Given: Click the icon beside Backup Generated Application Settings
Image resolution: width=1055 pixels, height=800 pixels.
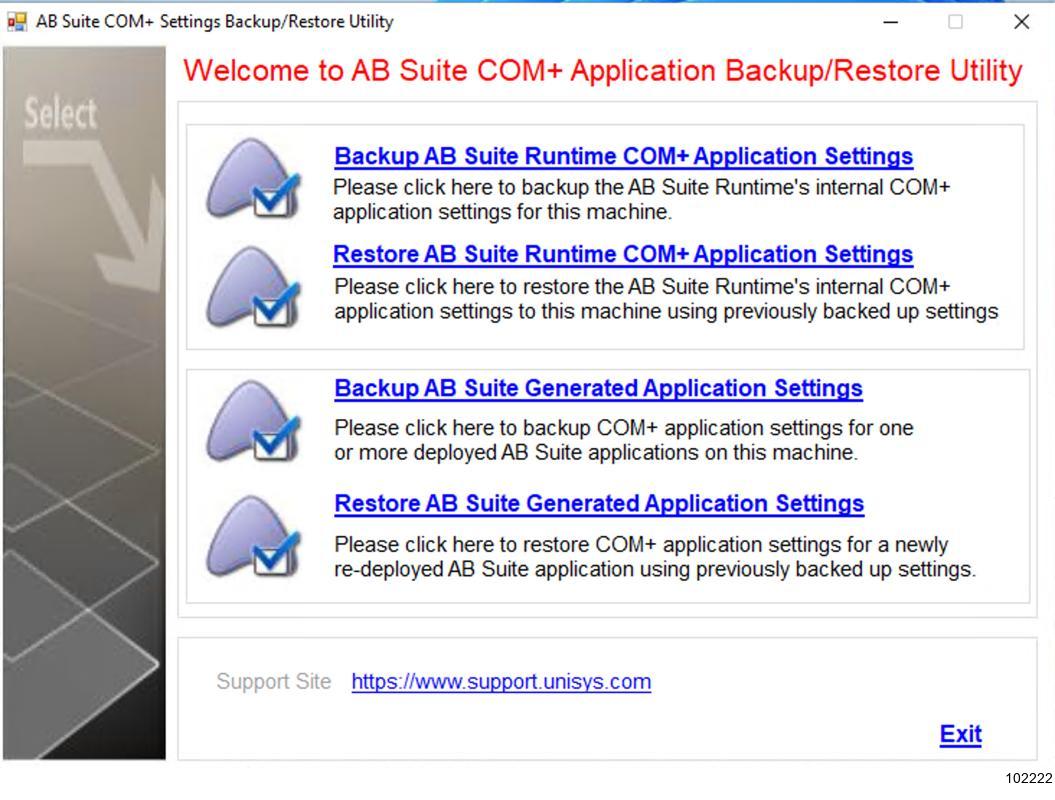Looking at the screenshot, I should tap(254, 421).
